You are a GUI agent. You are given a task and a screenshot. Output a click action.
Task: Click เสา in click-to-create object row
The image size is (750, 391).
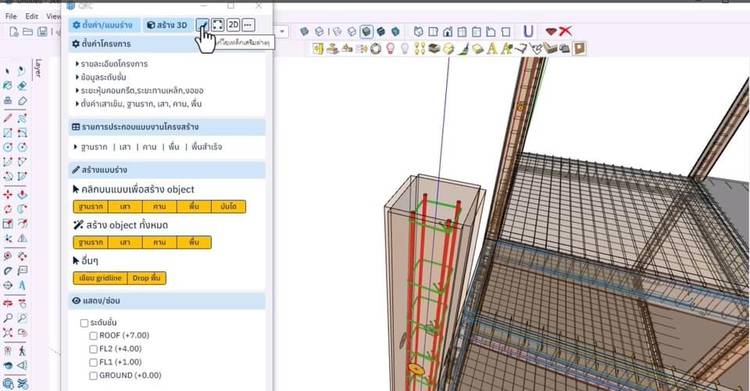(125, 207)
